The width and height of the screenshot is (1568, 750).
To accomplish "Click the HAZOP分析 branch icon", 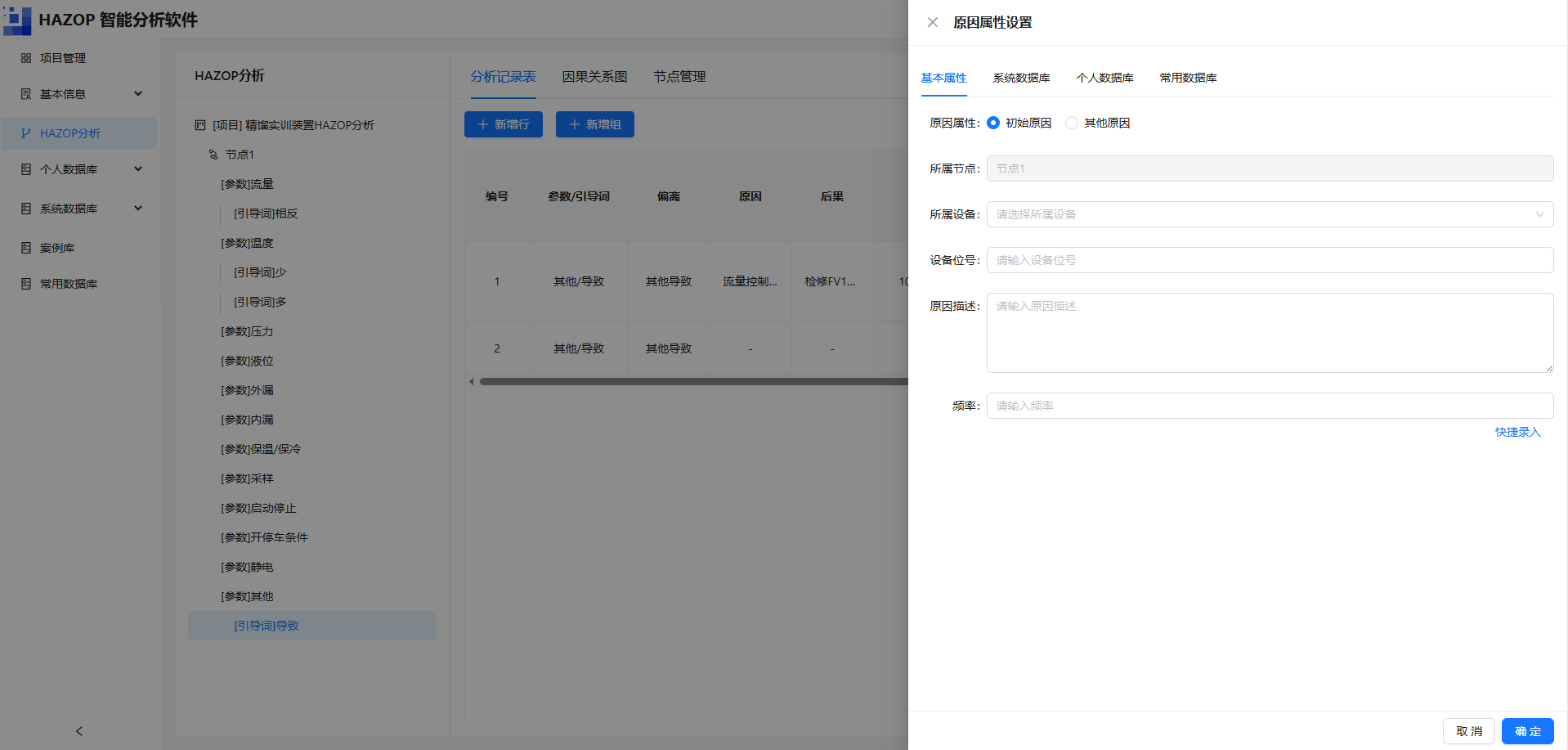I will pyautogui.click(x=26, y=133).
